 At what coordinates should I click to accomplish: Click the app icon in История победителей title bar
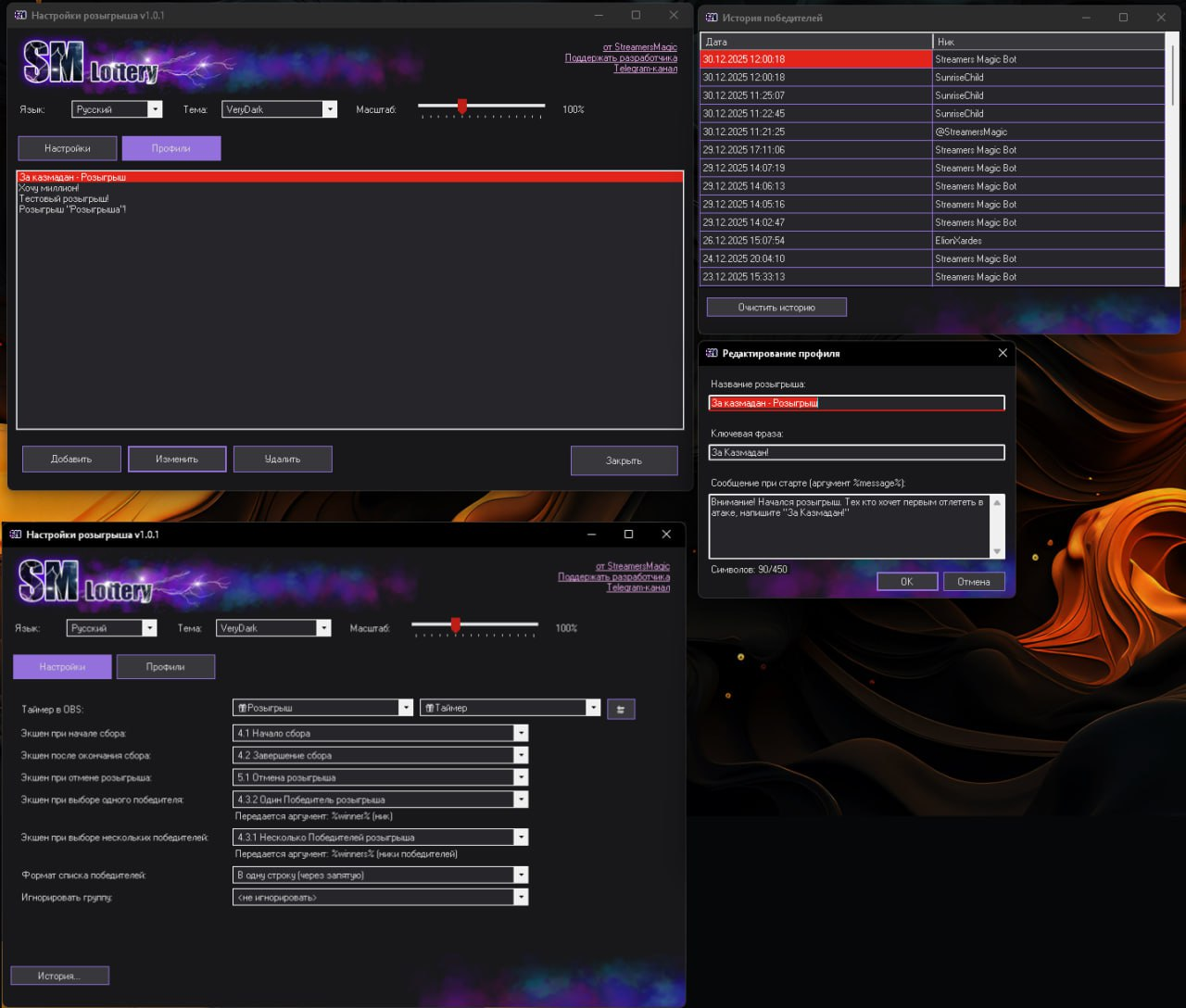pos(712,18)
